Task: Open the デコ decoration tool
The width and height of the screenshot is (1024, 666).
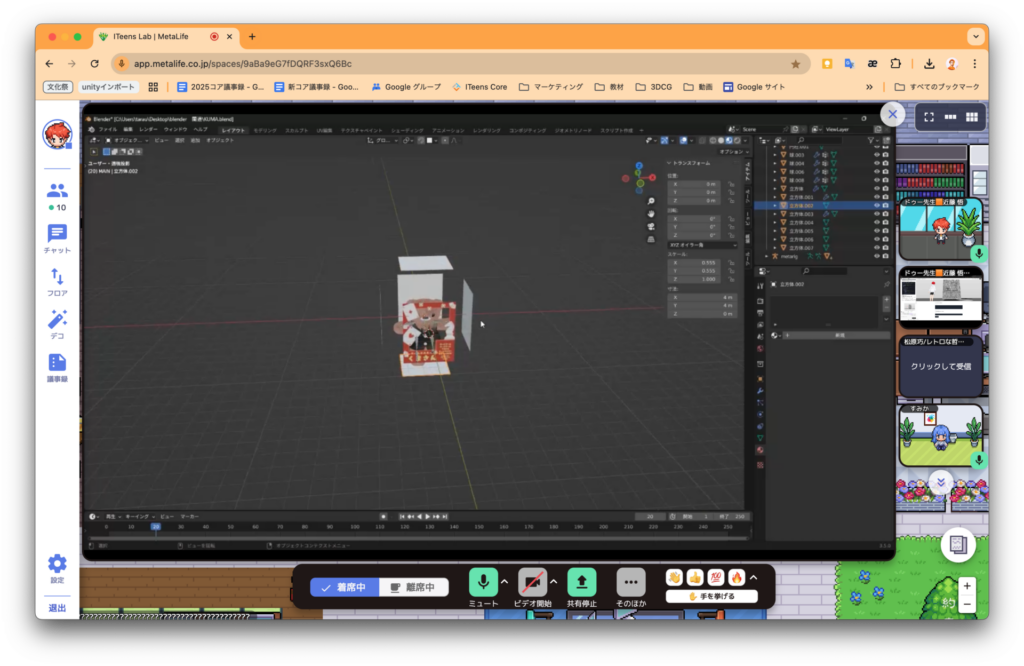Action: 57,325
